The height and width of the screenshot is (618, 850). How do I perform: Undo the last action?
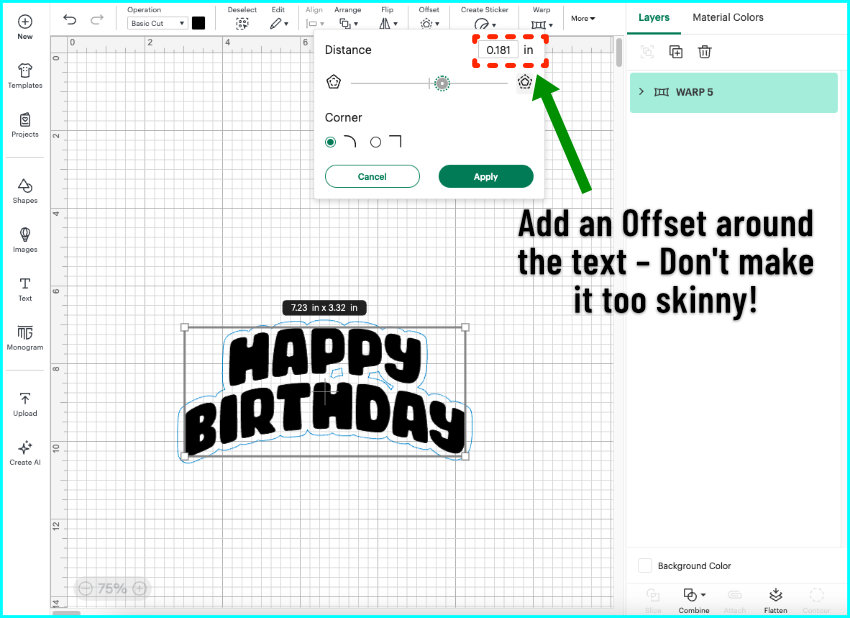(70, 20)
